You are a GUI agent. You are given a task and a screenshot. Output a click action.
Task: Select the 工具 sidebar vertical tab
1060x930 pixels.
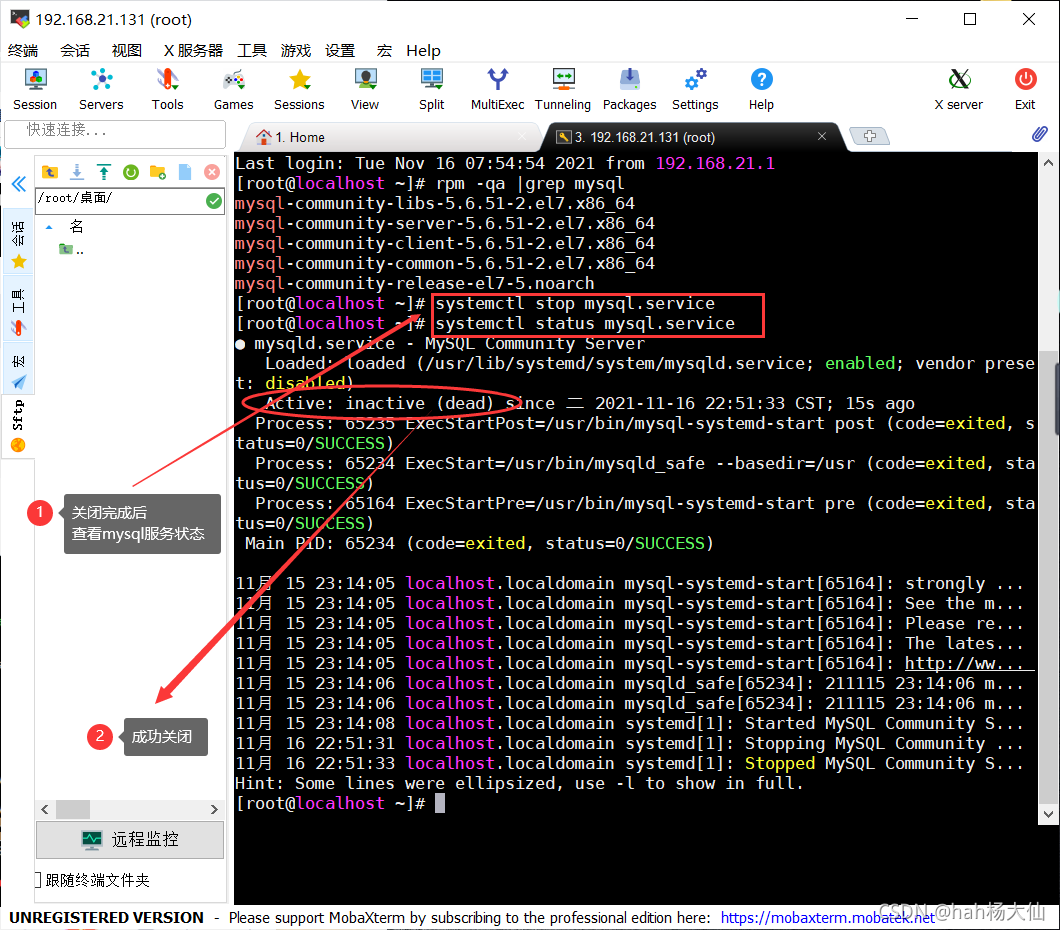[x=18, y=310]
